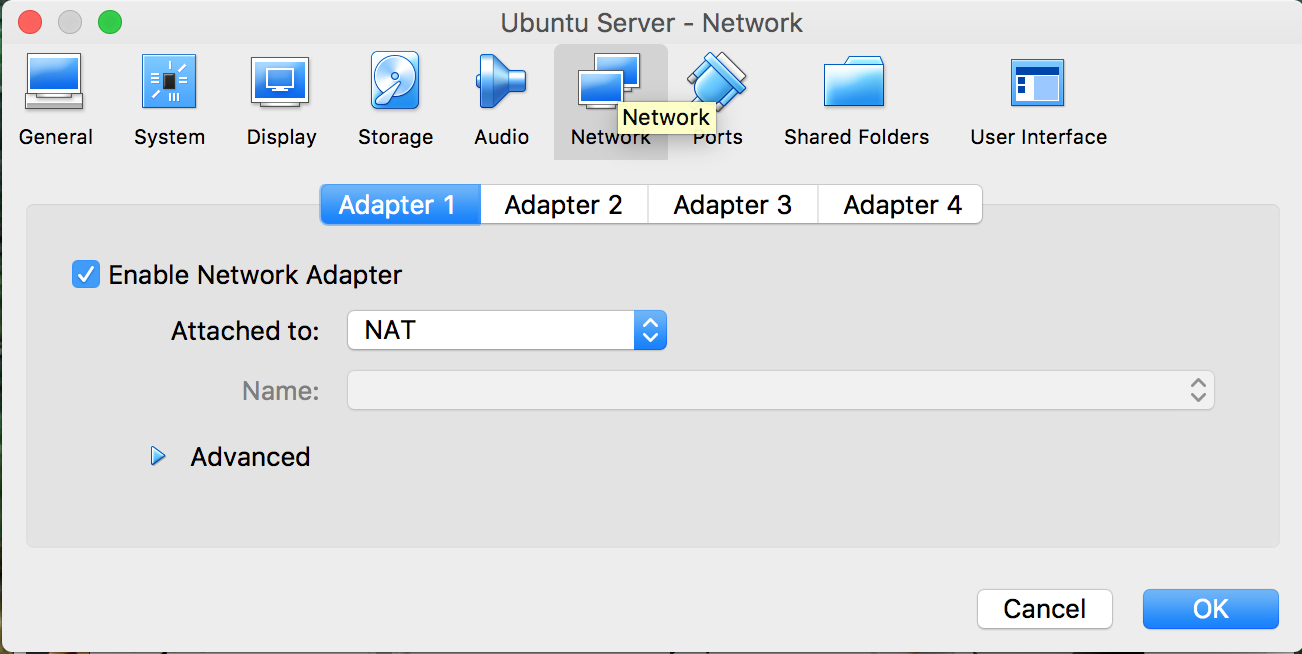The width and height of the screenshot is (1302, 654).
Task: Click the Attached to stepper arrows
Action: 649,330
